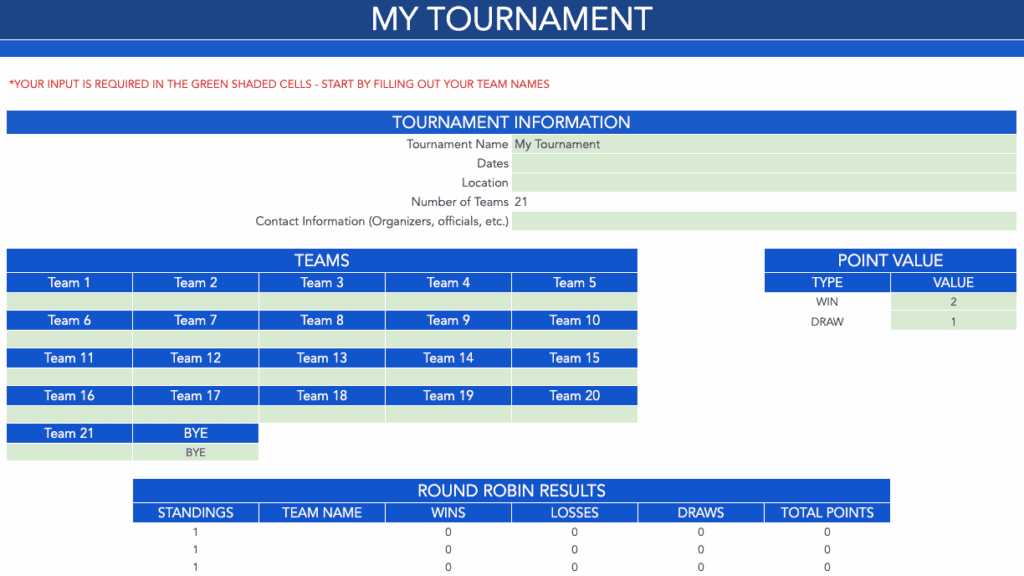Select the red instruction text about green cells

click(279, 84)
